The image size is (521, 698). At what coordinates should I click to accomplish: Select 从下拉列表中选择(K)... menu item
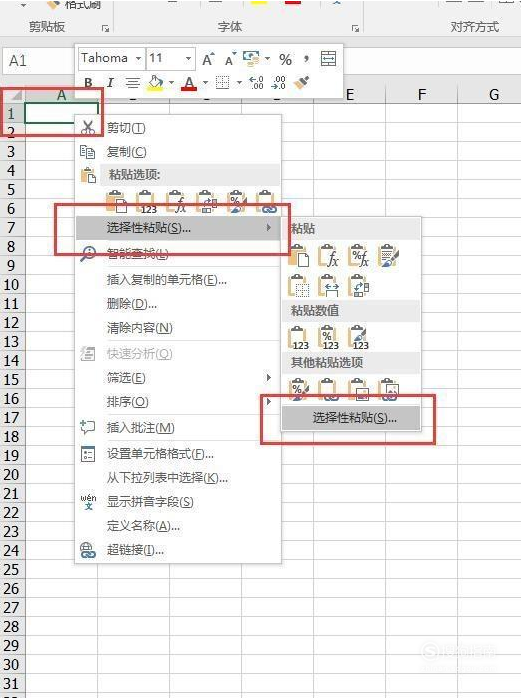point(178,478)
